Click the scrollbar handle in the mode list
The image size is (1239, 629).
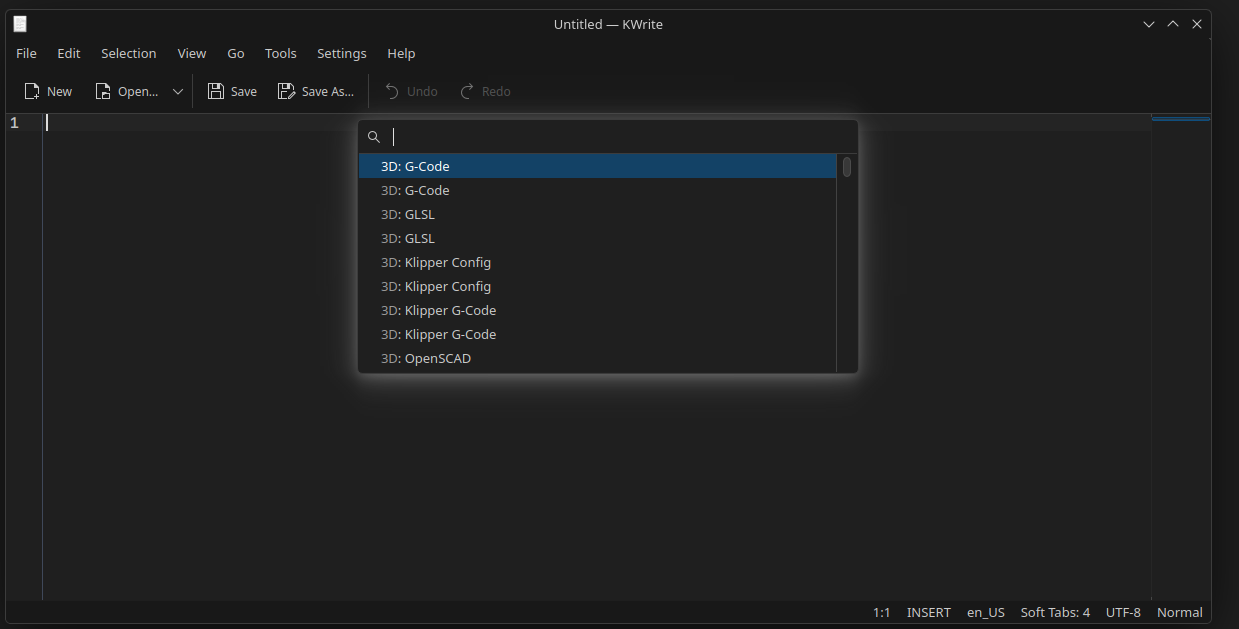pyautogui.click(x=847, y=167)
